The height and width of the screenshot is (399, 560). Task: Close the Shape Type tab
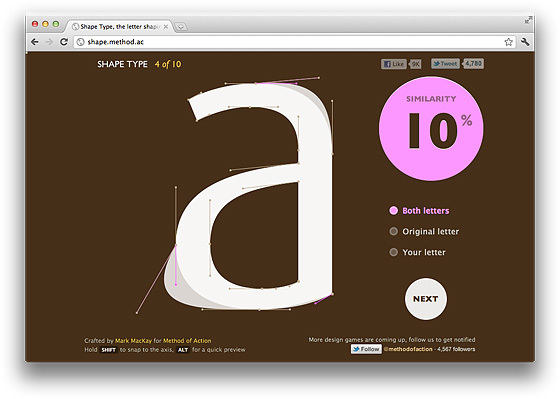coord(166,26)
